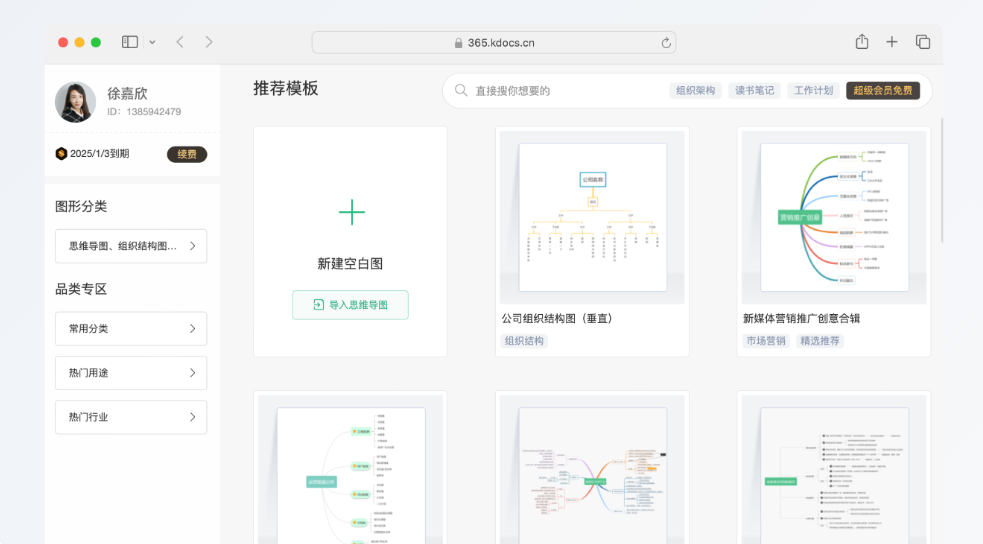Screen dimensions: 983x544
Task: Select the 工作计划 search tag
Action: 813,90
